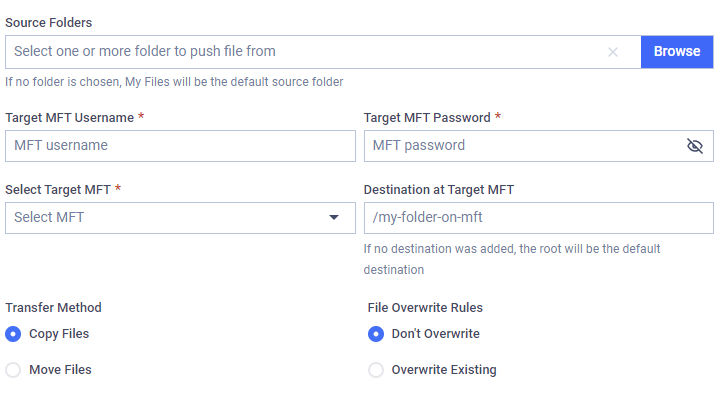Click the Transfer Method heading
Screen dimensions: 727x400
tap(53, 308)
